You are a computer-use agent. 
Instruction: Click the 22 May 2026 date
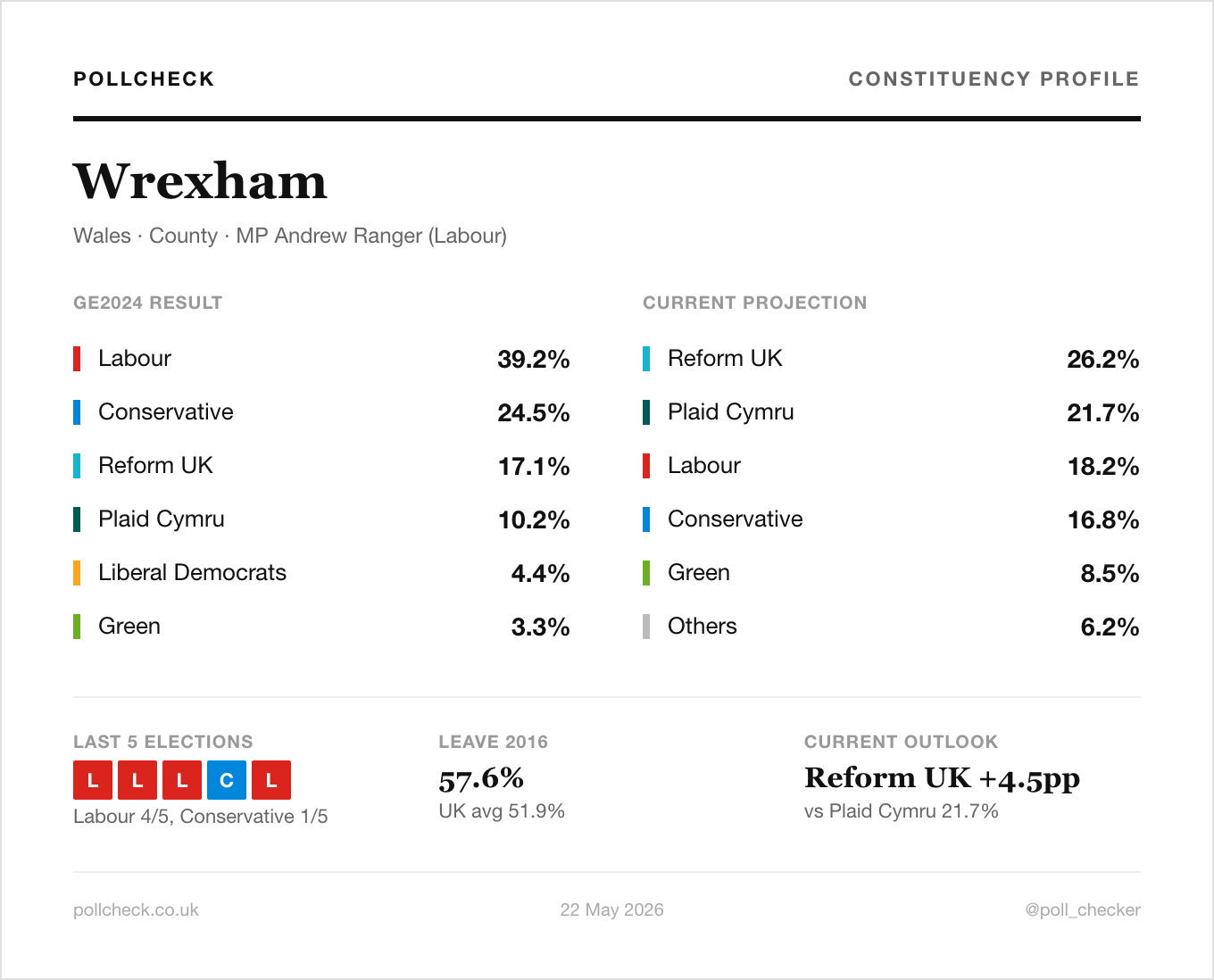pyautogui.click(x=611, y=909)
